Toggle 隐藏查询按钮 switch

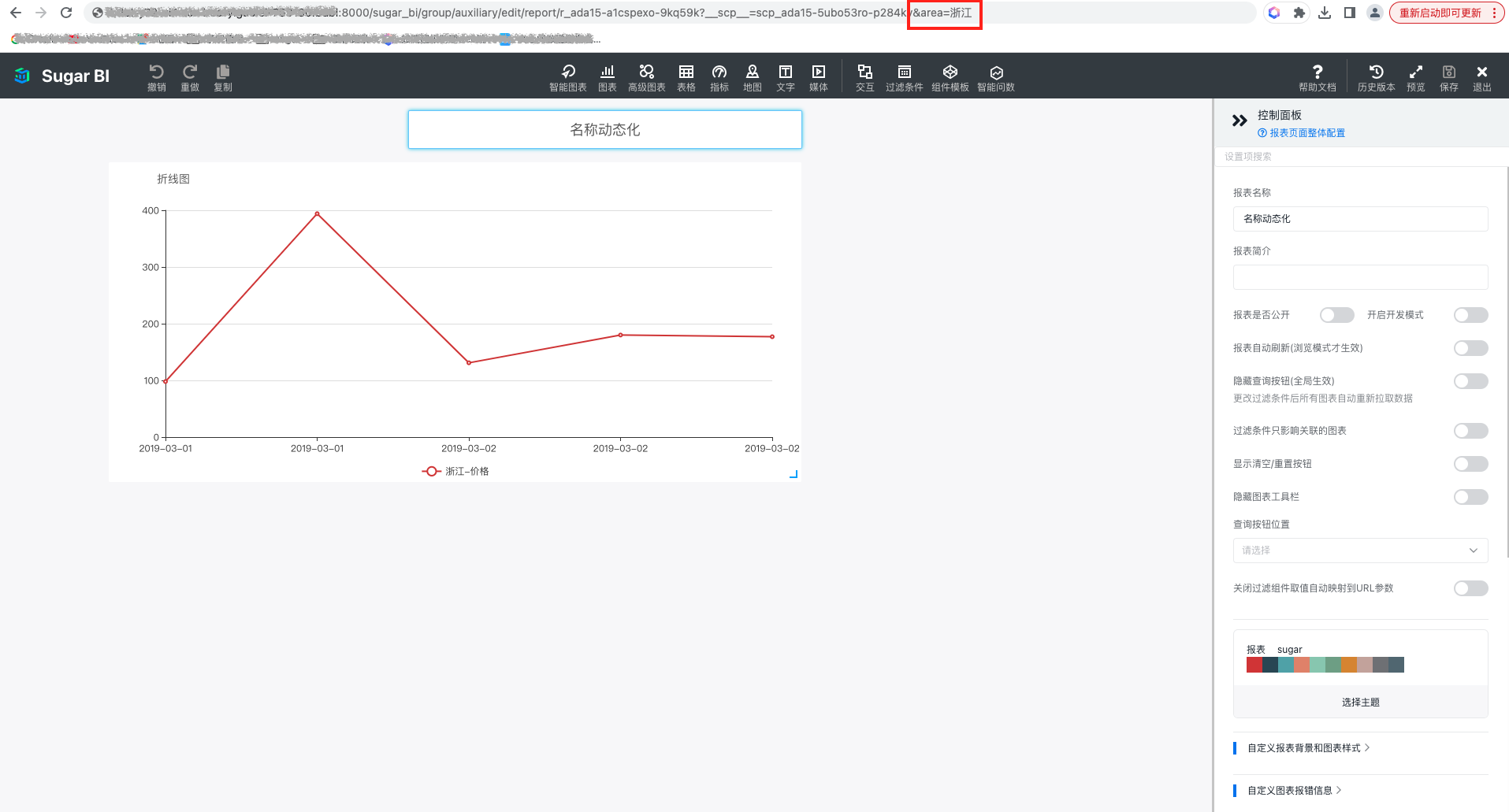(1470, 381)
